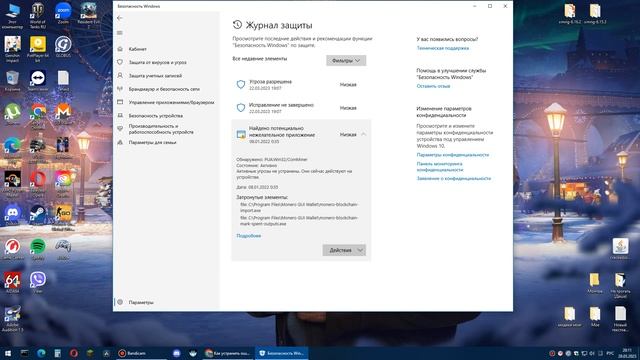Open the AIDA64 desktop shortcut
Viewport: 640px width, 360px height.
13,282
